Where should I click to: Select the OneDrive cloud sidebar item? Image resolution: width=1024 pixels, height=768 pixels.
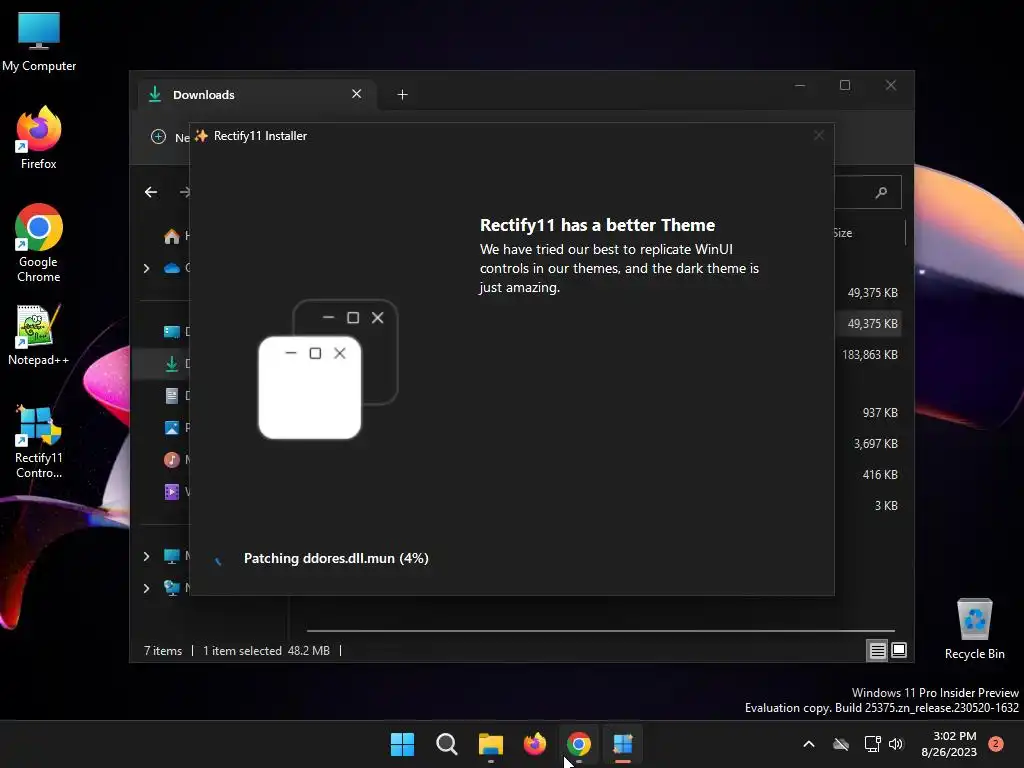tap(172, 268)
